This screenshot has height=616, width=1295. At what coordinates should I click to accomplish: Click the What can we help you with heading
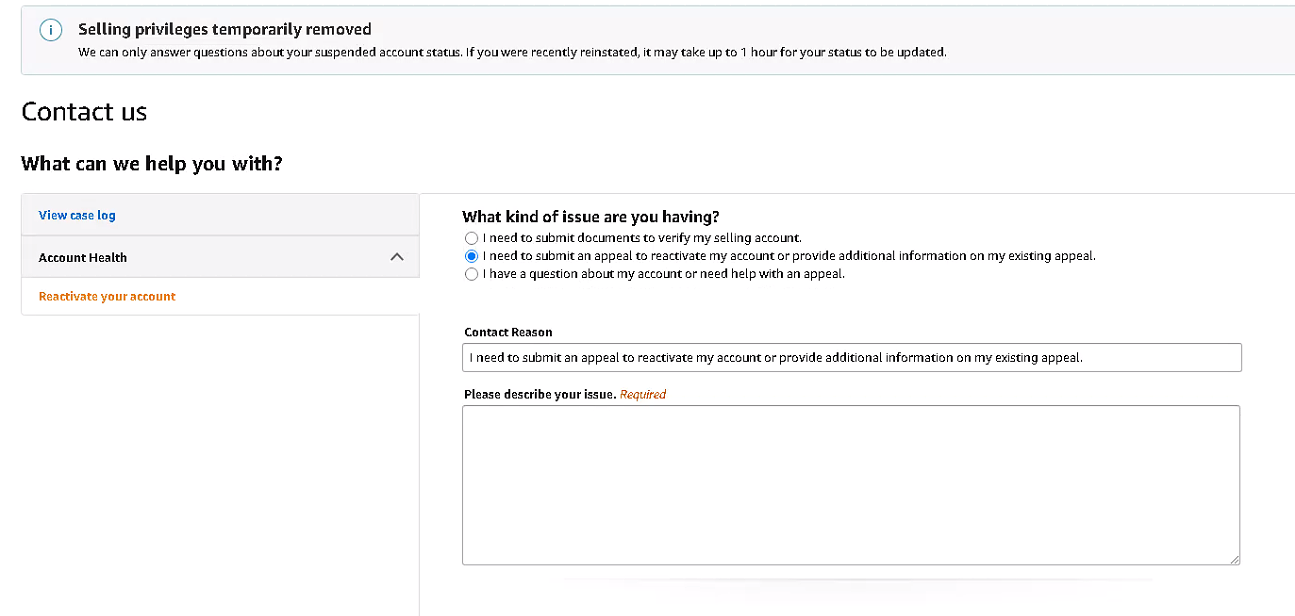pyautogui.click(x=152, y=163)
